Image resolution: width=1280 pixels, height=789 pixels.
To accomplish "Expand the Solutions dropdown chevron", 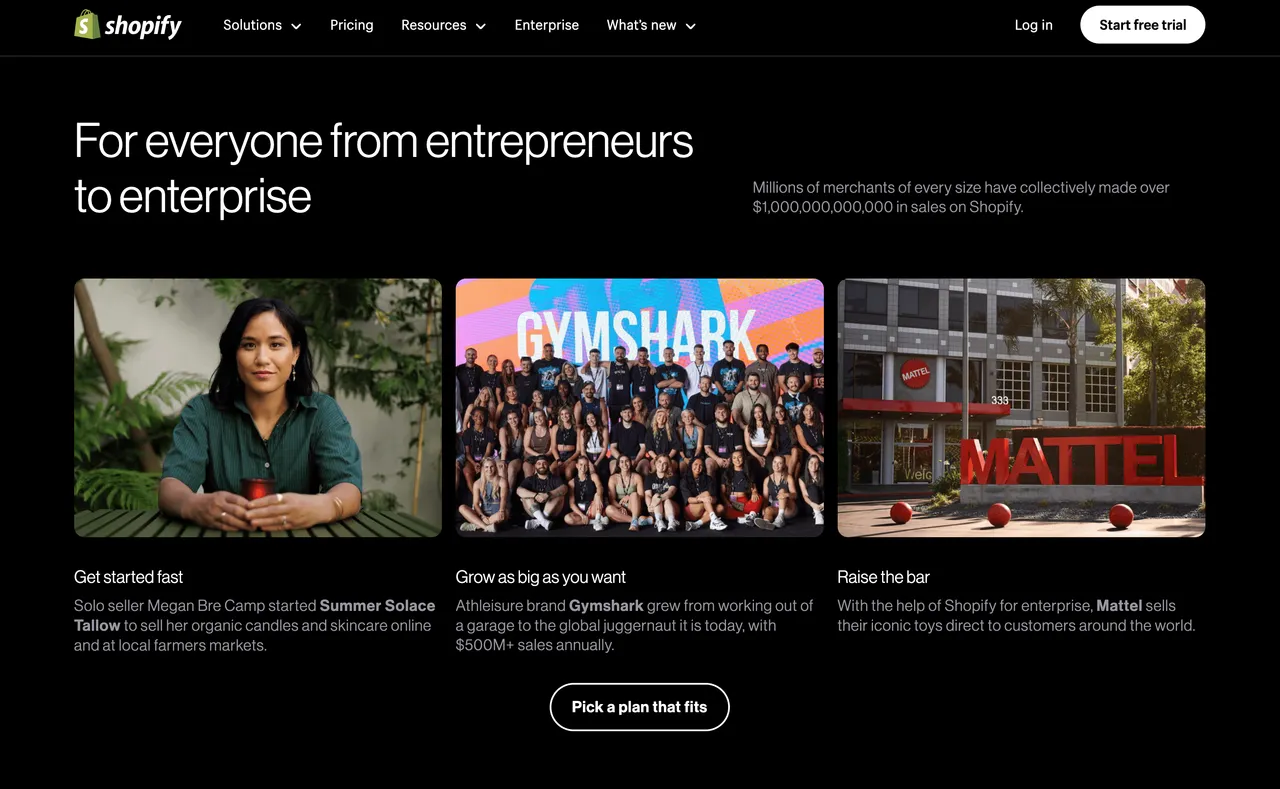I will click(x=296, y=26).
